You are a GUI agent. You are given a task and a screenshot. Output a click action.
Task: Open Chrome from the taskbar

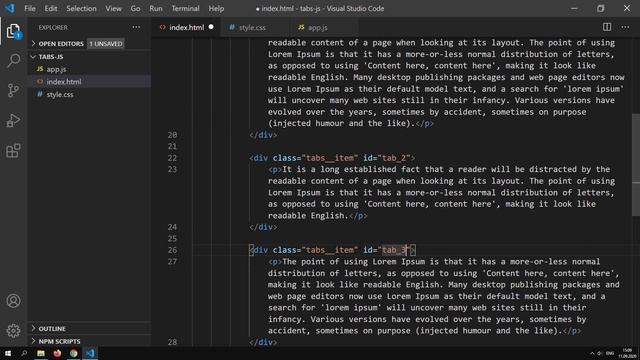click(x=73, y=353)
